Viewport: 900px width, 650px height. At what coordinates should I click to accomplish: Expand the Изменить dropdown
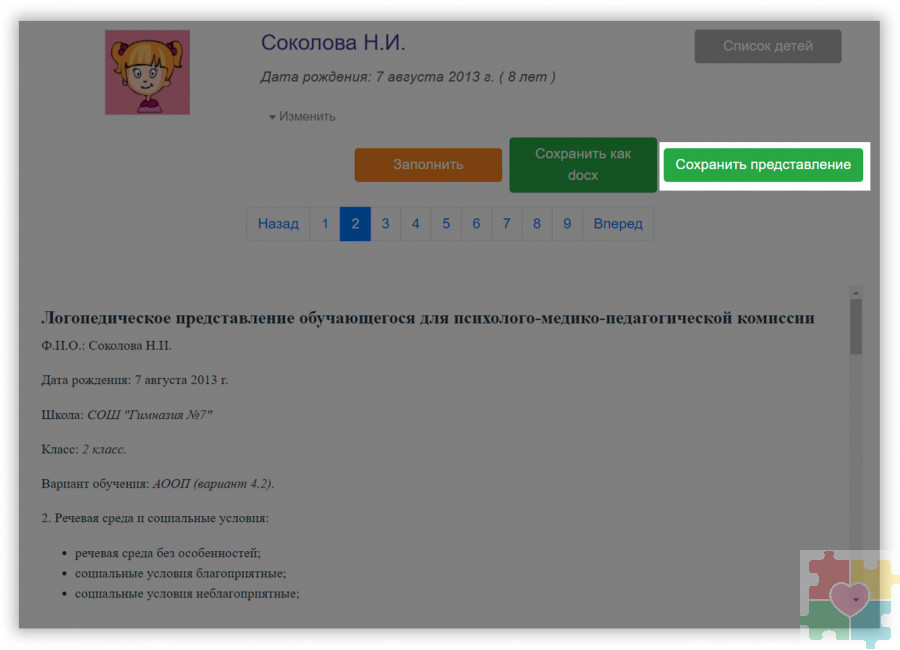(x=302, y=116)
